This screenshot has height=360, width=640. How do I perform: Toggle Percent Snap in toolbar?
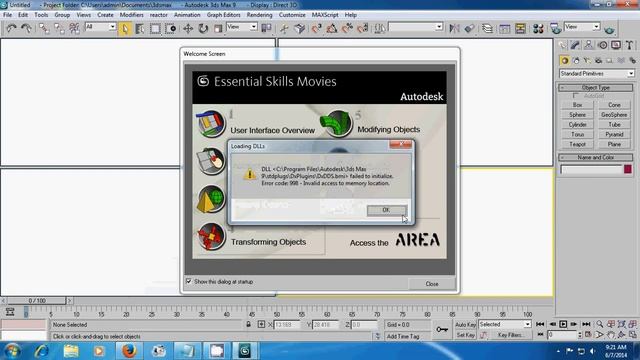tap(347, 28)
